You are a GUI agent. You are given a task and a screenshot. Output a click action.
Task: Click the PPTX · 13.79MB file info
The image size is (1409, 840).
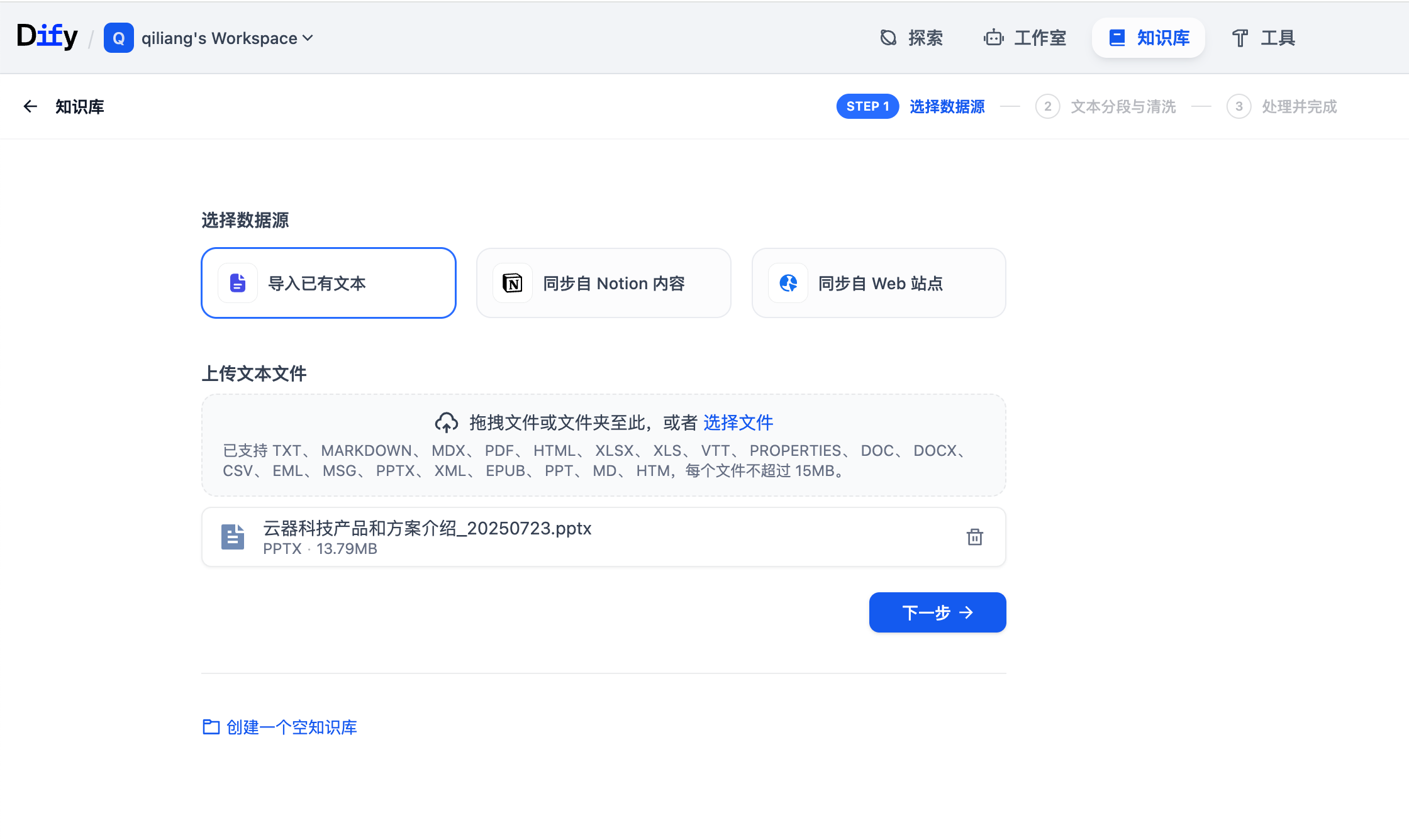coord(320,549)
